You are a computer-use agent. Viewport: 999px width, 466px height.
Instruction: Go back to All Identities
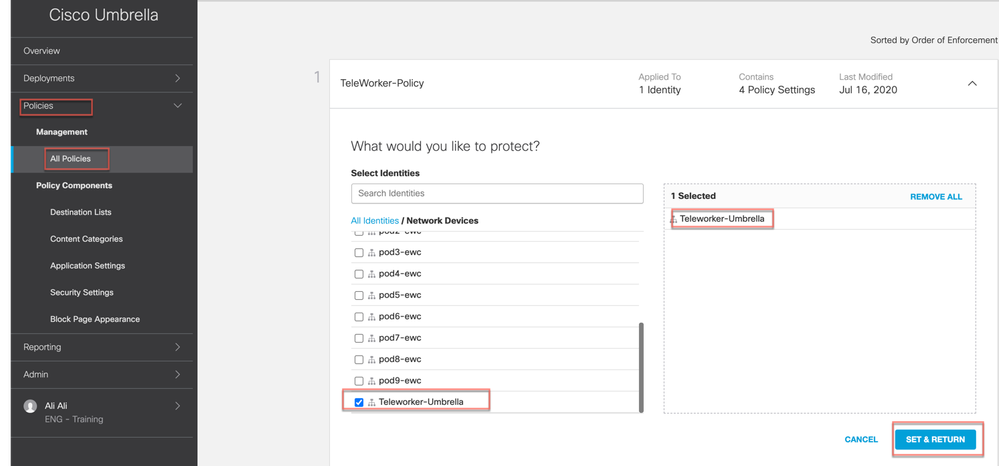(375, 221)
